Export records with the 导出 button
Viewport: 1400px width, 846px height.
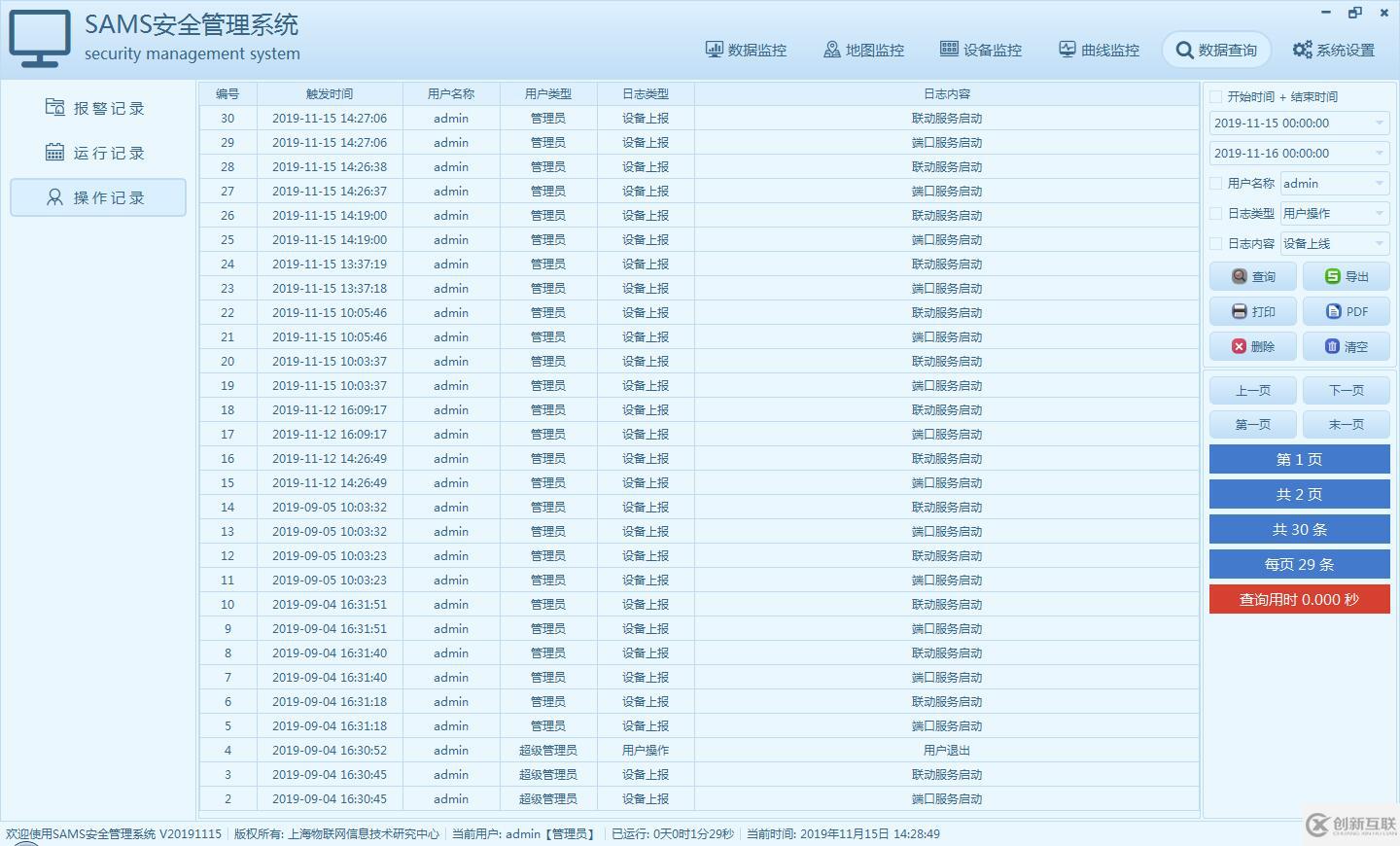pos(1347,276)
